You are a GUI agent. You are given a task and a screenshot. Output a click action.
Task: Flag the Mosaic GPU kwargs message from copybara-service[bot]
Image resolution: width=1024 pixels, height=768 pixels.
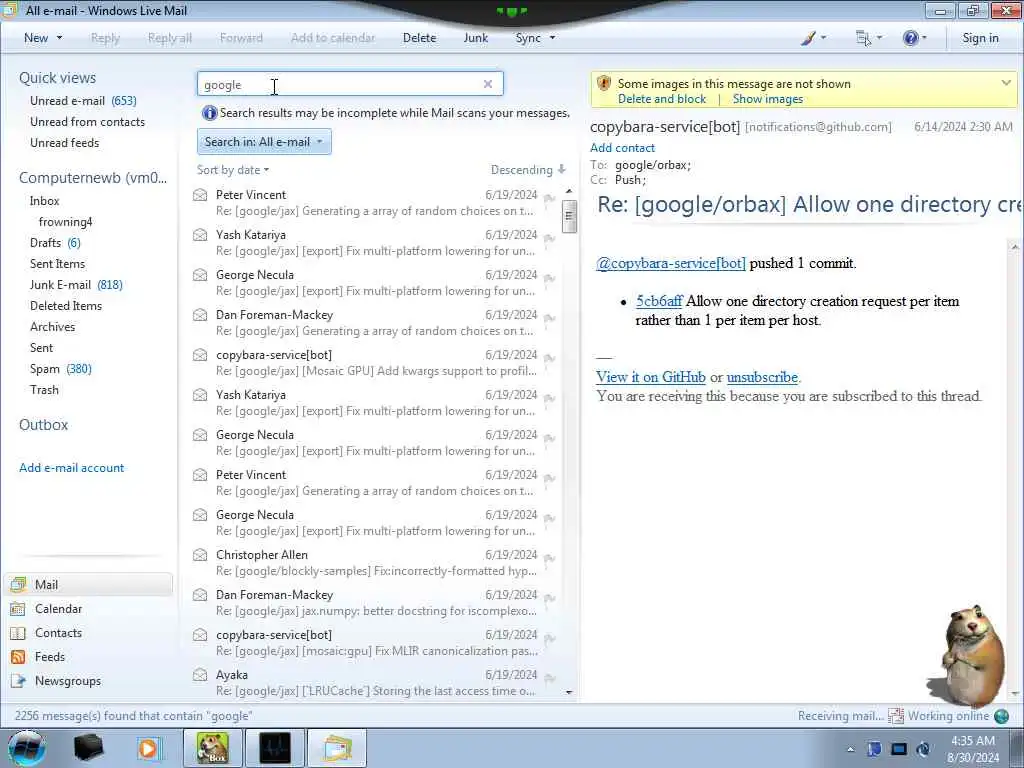pyautogui.click(x=549, y=359)
